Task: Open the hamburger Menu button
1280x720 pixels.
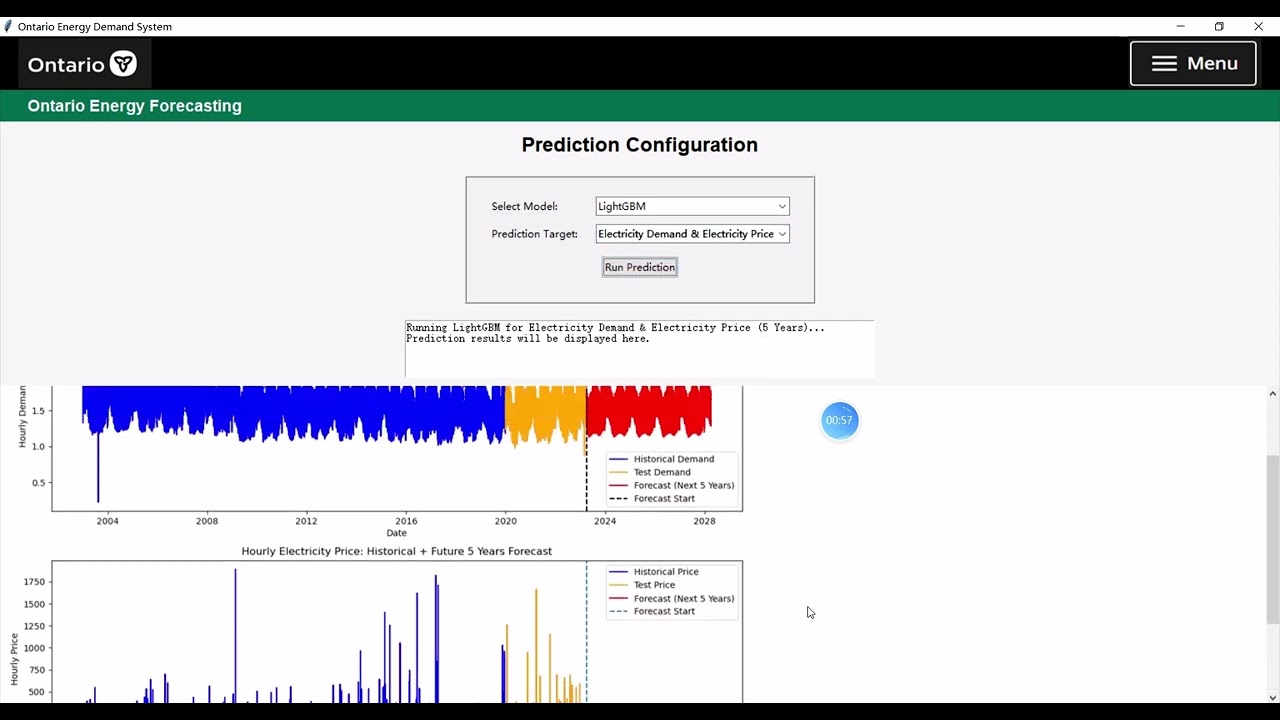Action: [1193, 63]
